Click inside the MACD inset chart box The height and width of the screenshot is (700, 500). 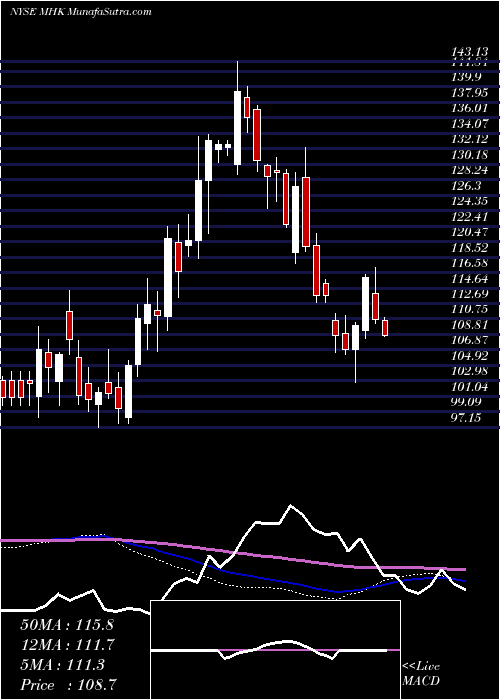click(275, 650)
